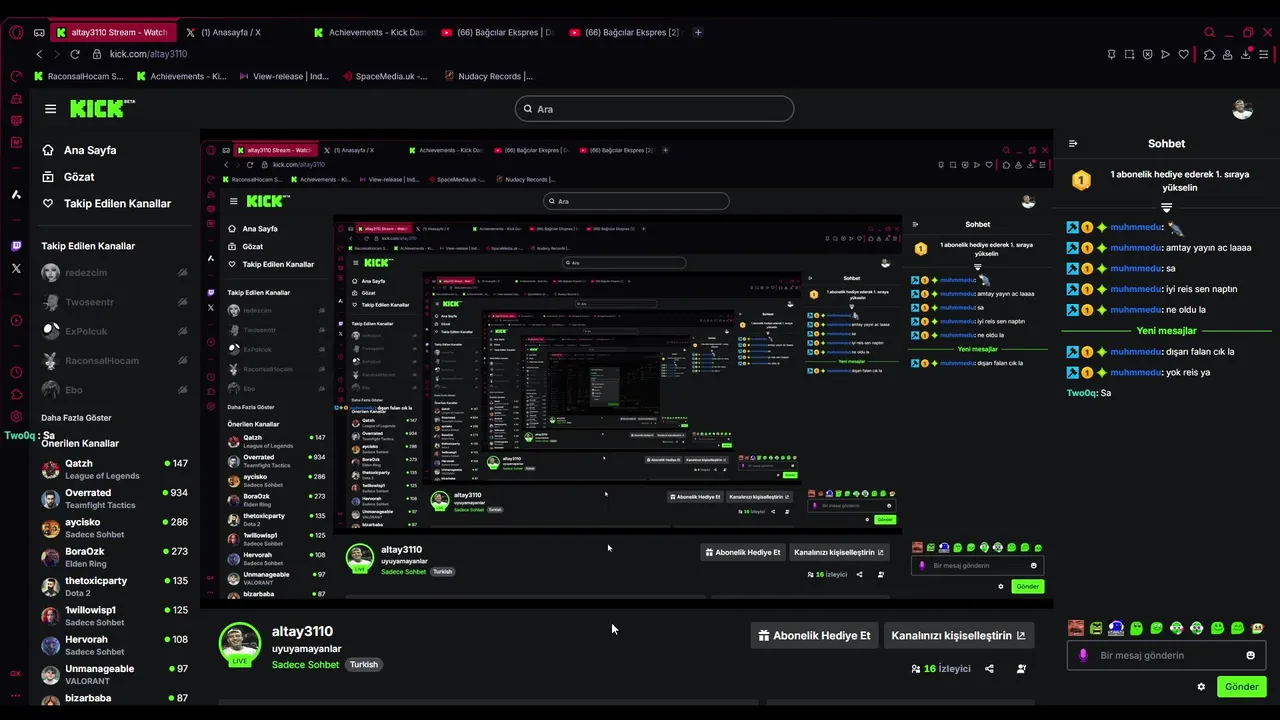Go back in browser history
Viewport: 1280px width, 720px height.
click(x=39, y=54)
